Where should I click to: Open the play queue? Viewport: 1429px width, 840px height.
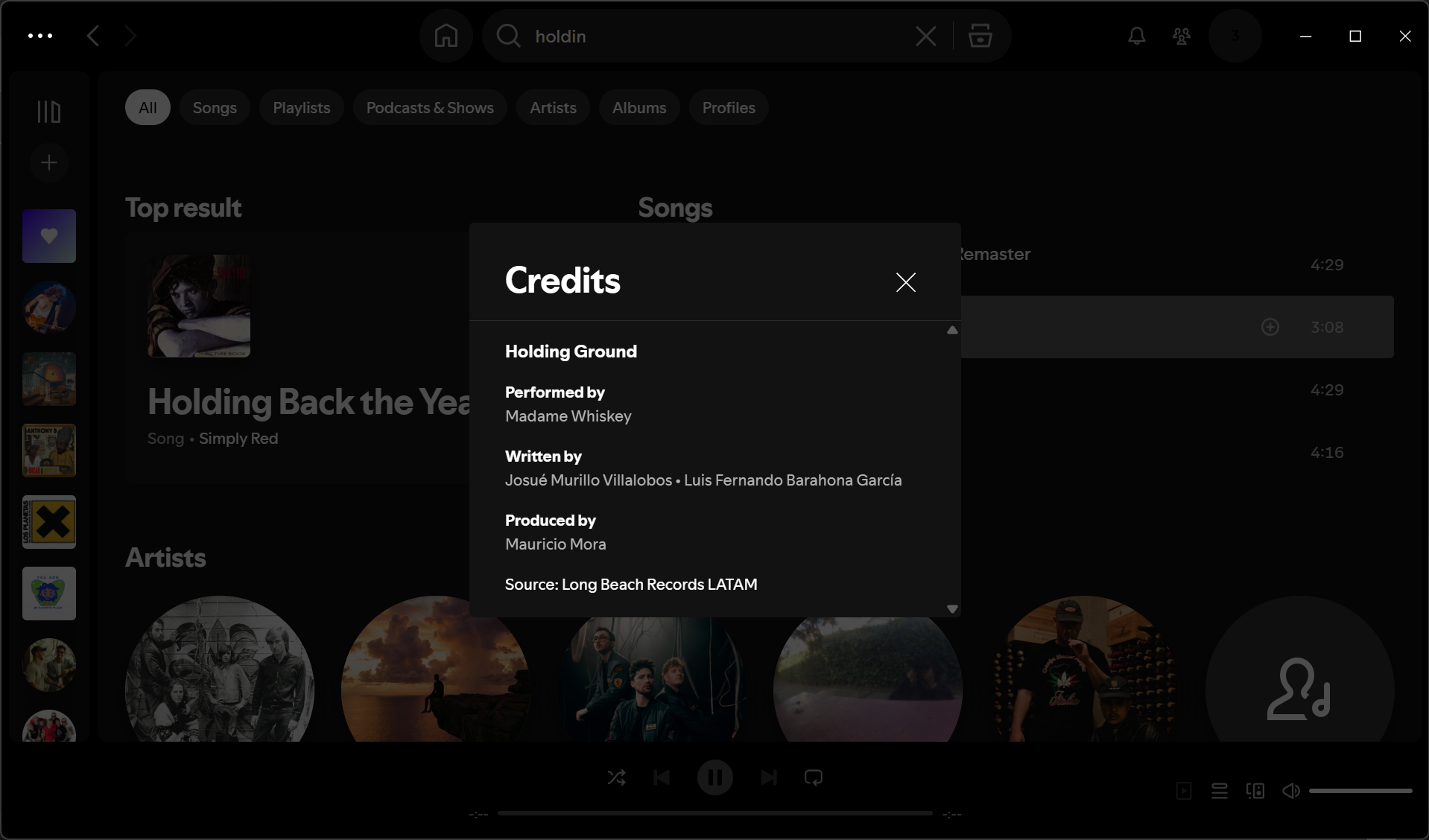[1219, 791]
